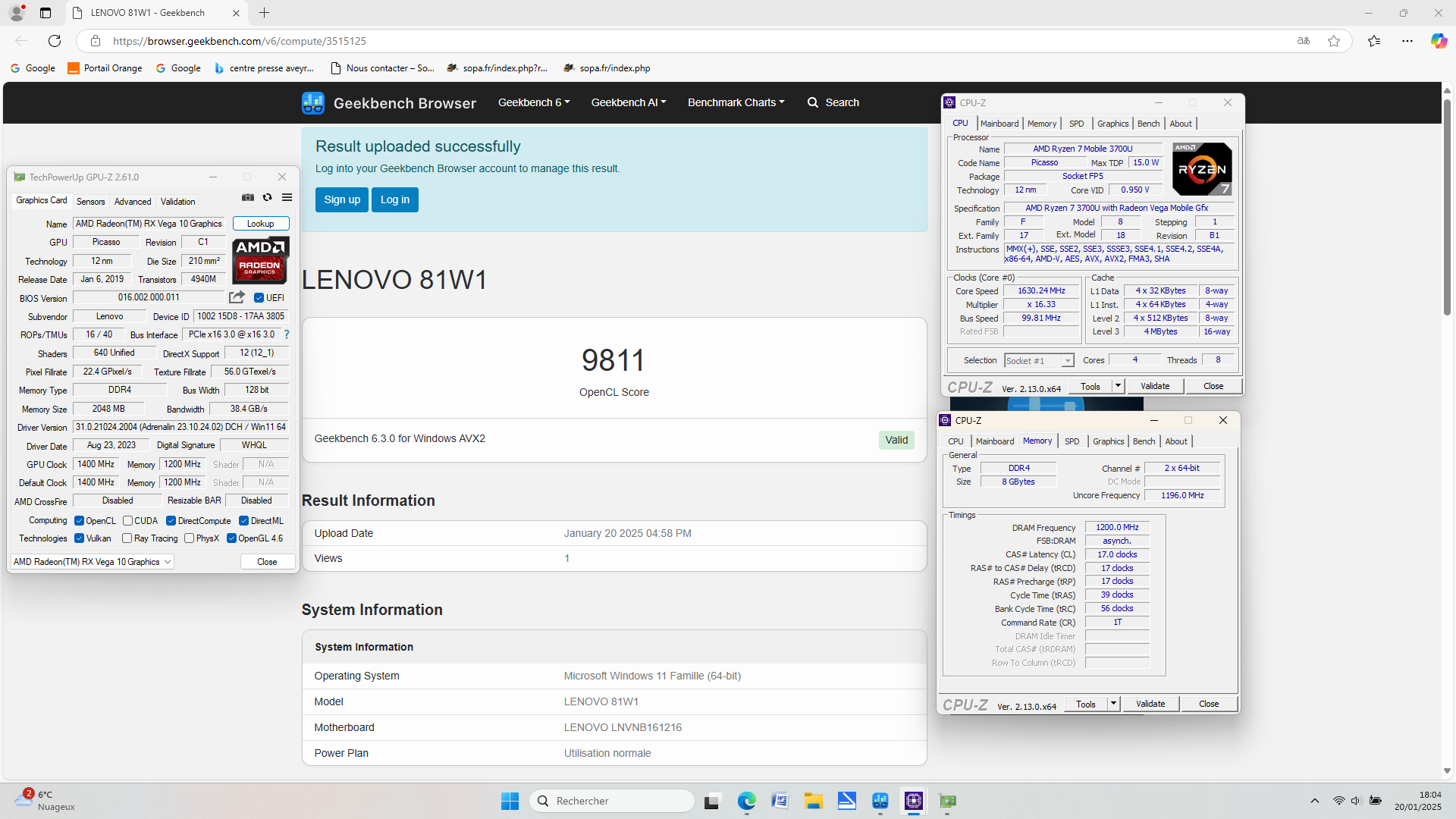
Task: Click the AMD Radeon Graphics logo
Action: click(260, 260)
